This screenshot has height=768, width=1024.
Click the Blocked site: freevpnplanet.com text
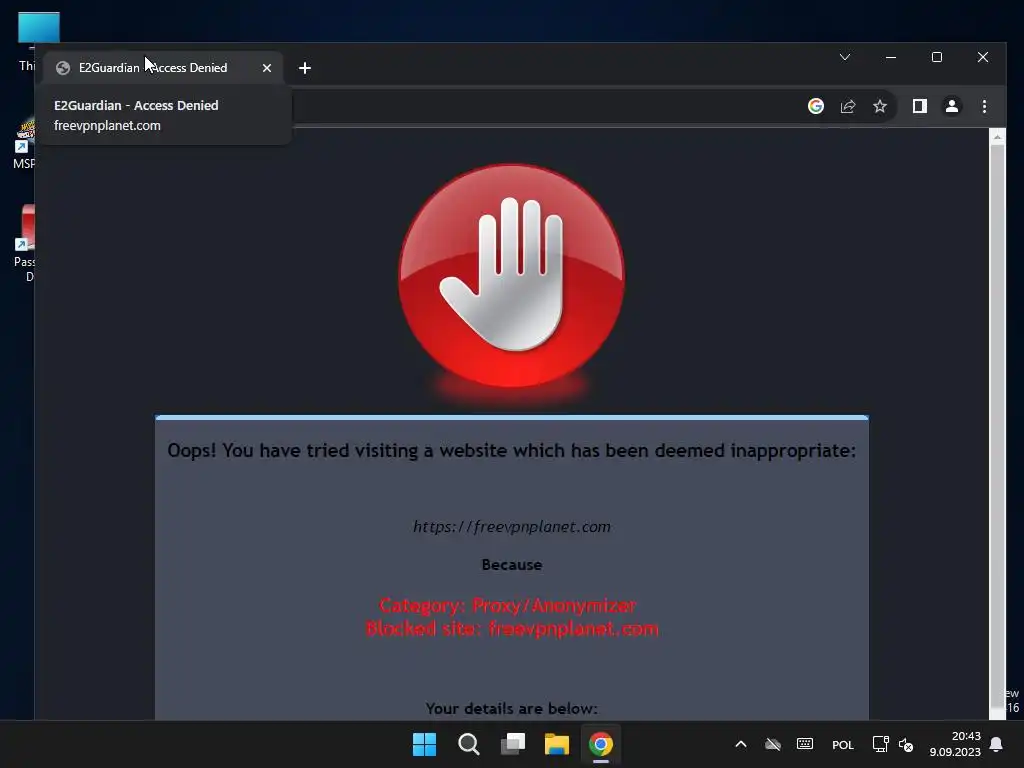pyautogui.click(x=512, y=629)
